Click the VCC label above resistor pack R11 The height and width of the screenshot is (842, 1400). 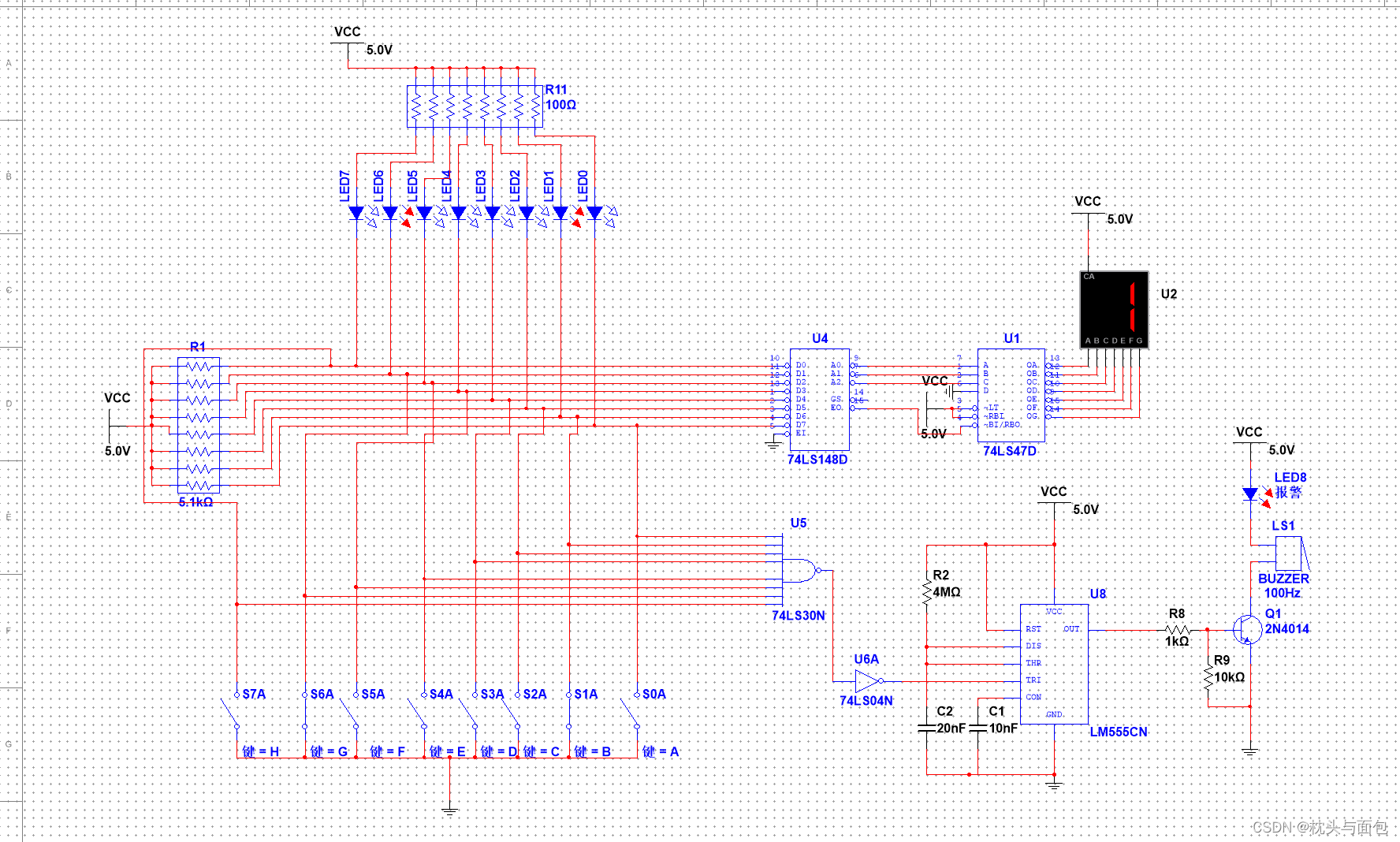click(348, 32)
